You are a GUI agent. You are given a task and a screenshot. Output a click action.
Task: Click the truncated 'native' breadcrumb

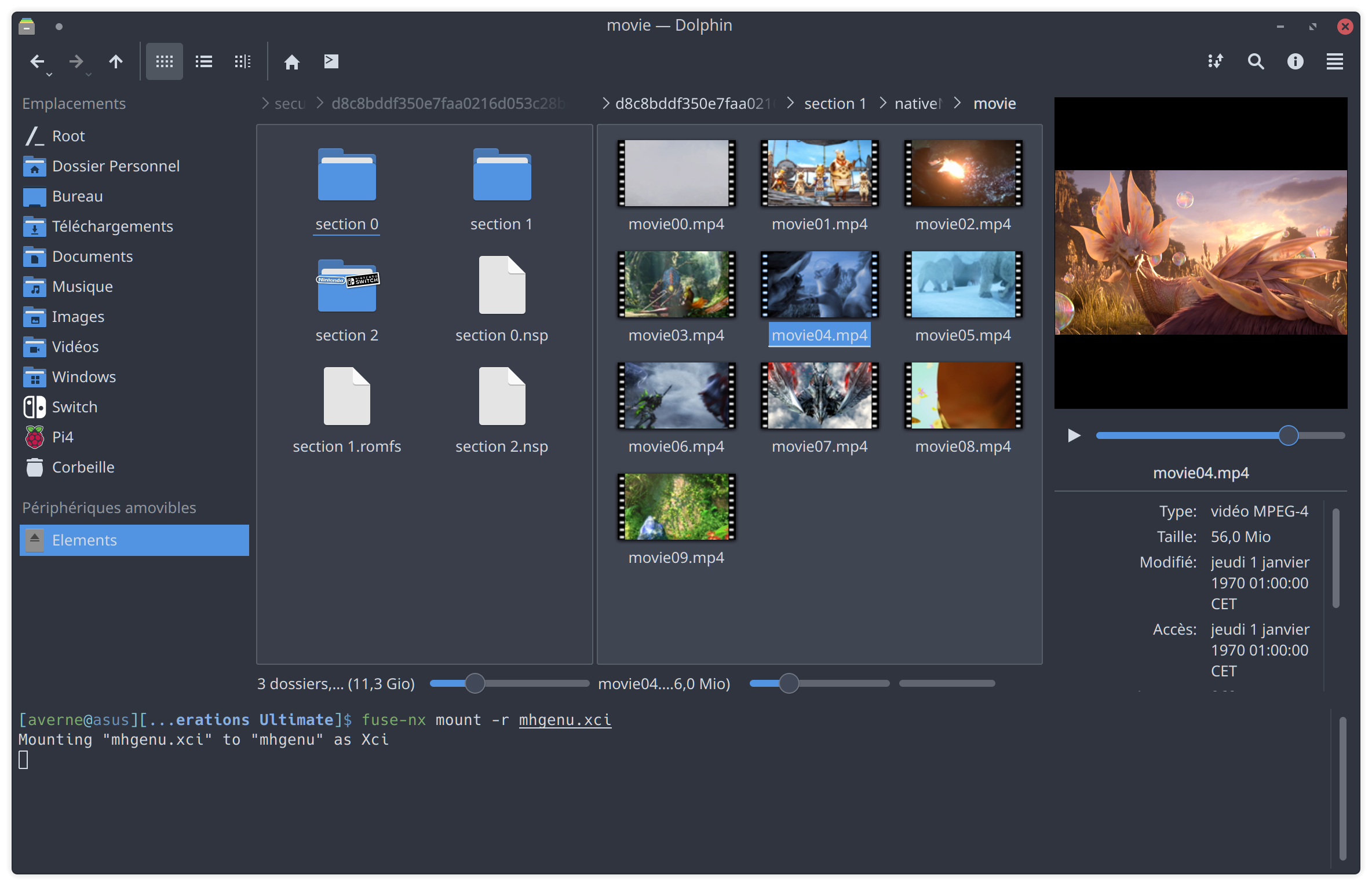coord(918,104)
